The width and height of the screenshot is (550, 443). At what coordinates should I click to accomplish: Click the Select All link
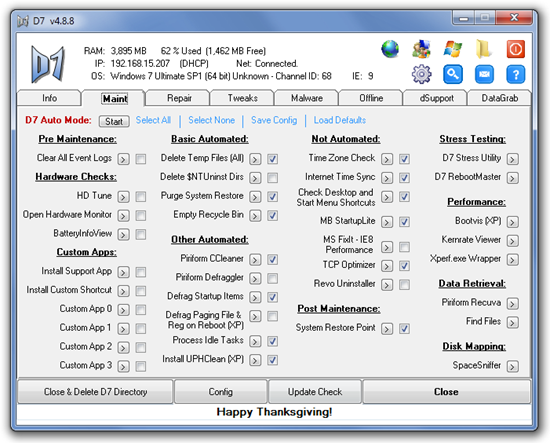153,120
